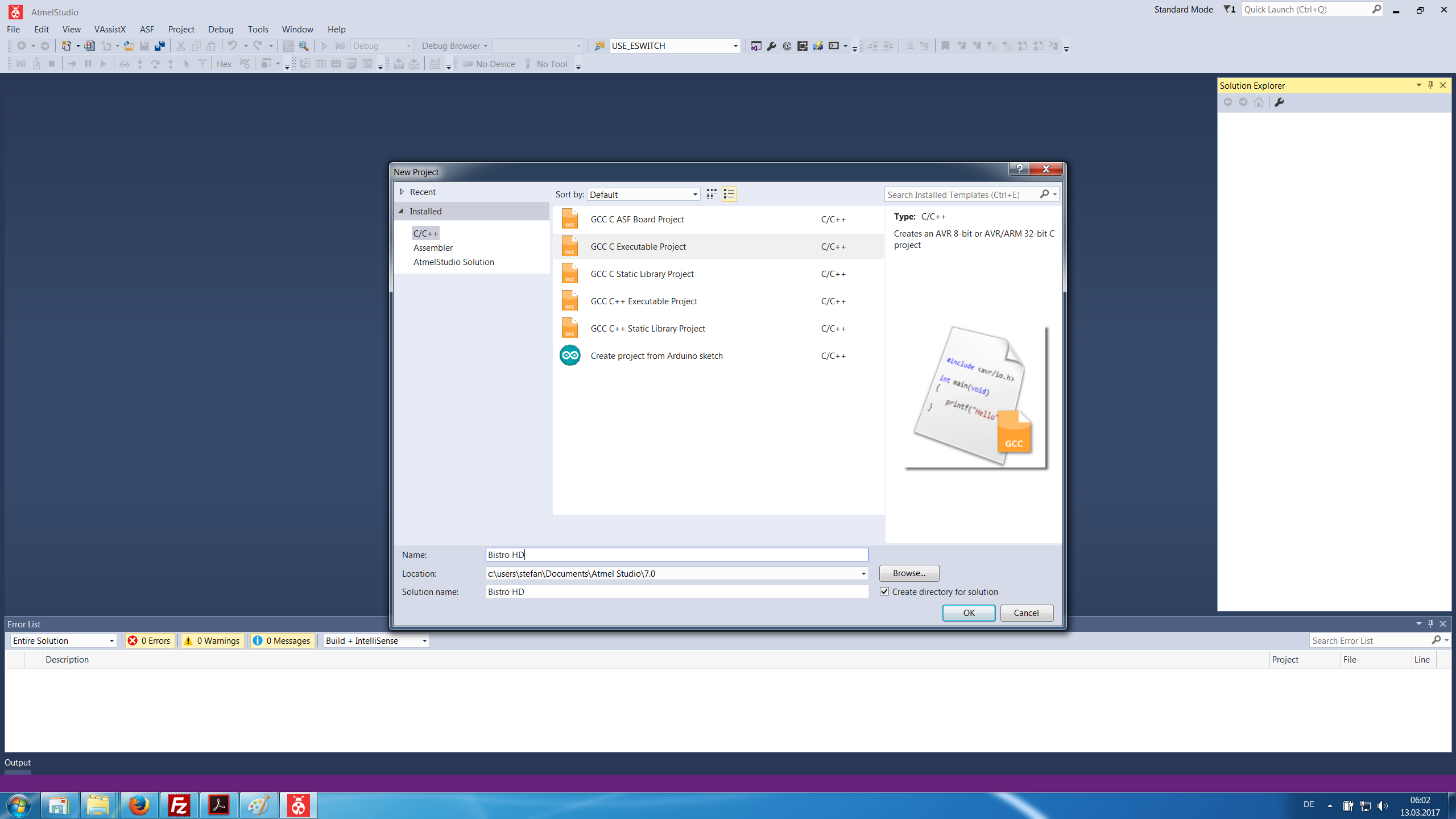Select GCC C ASF Board Project template
The height and width of the screenshot is (819, 1456).
pos(718,219)
